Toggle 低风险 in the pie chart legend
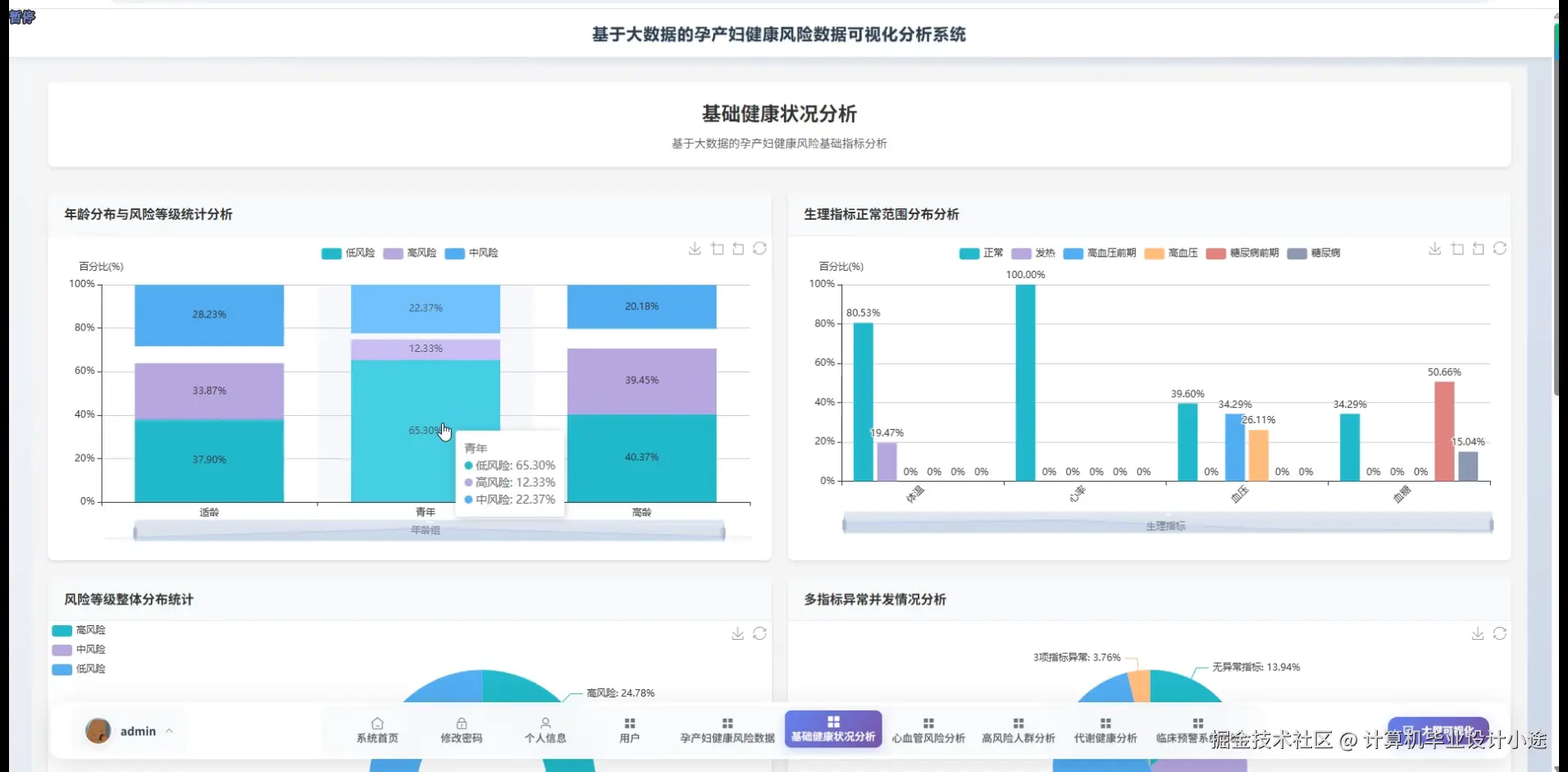The height and width of the screenshot is (772, 1568). click(x=79, y=669)
